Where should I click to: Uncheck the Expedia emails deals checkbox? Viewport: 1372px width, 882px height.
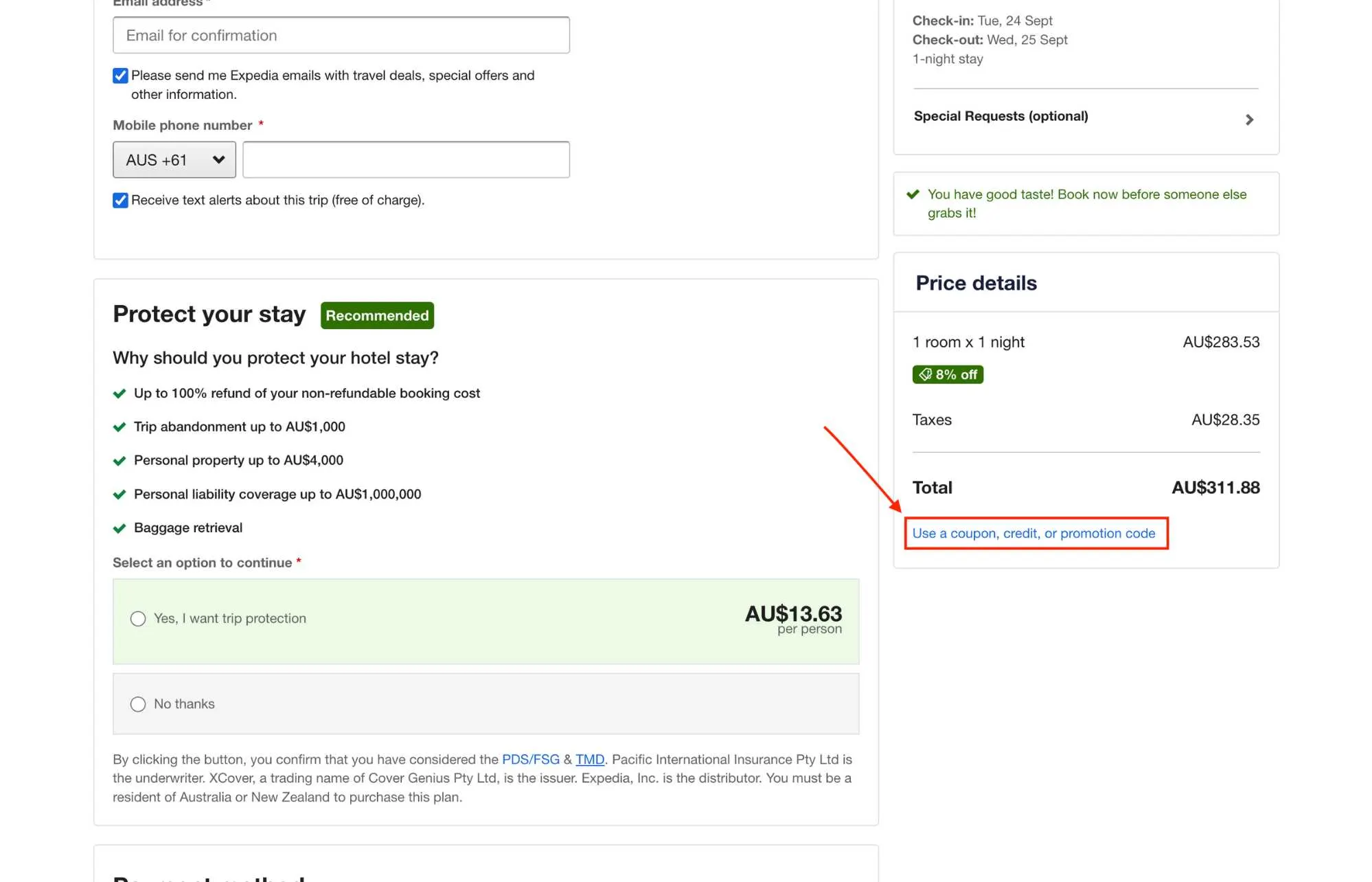pos(120,76)
